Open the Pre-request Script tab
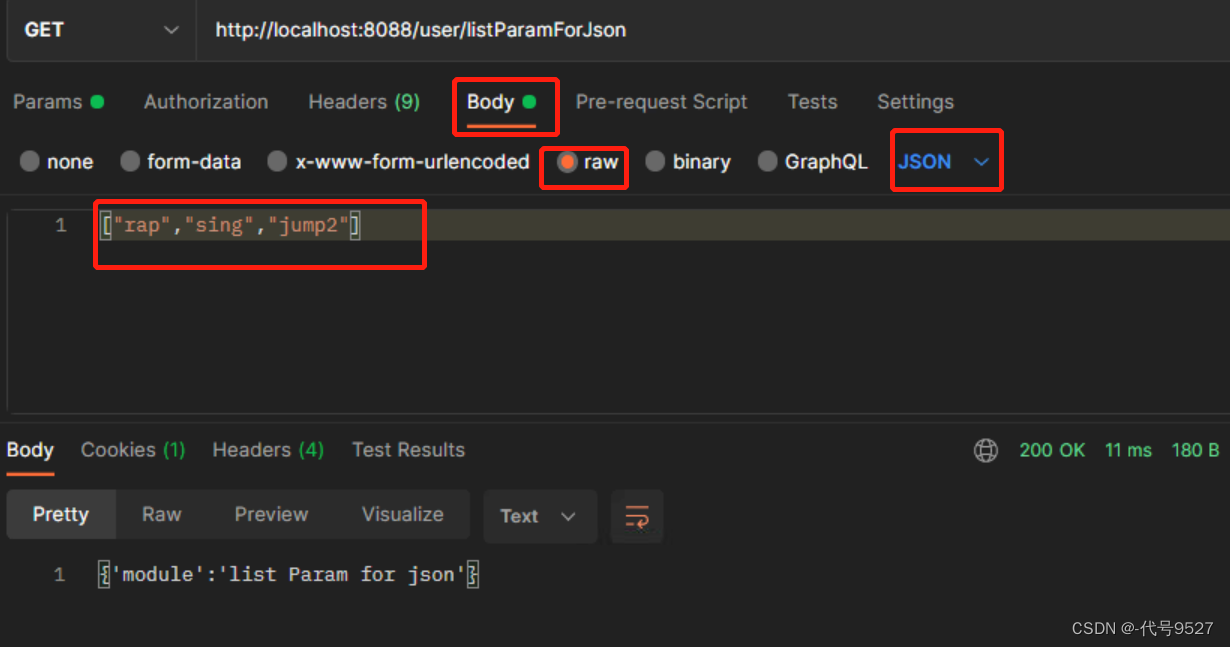 pos(661,102)
